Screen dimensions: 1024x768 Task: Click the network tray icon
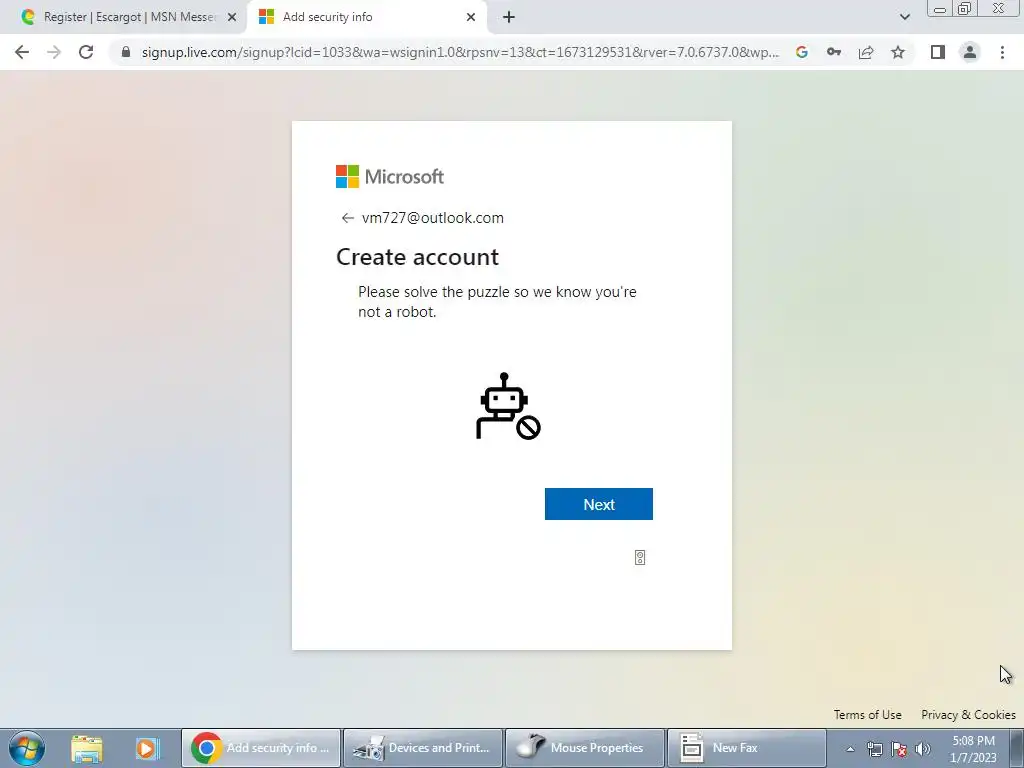tap(874, 749)
